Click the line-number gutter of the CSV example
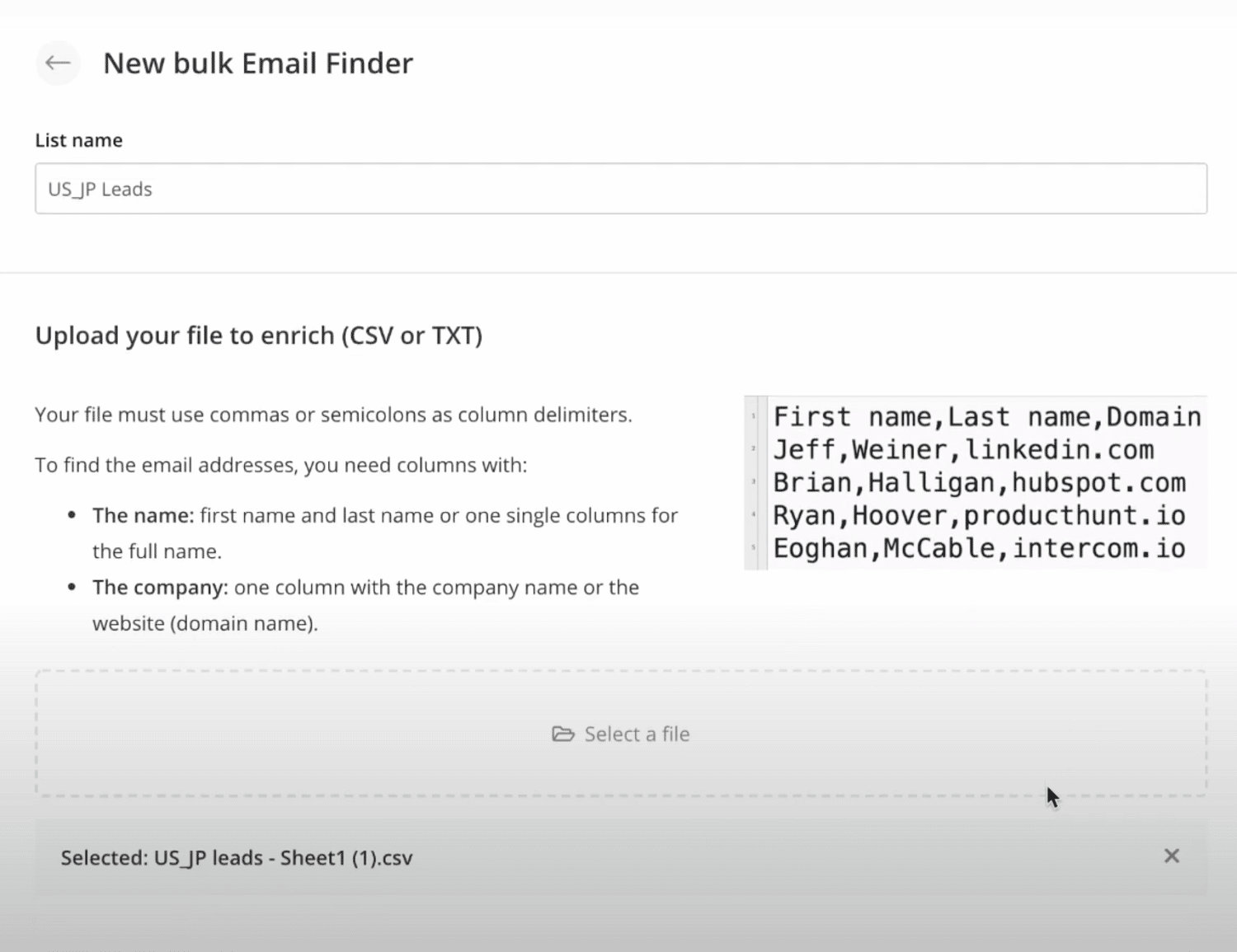The image size is (1237, 952). (755, 483)
